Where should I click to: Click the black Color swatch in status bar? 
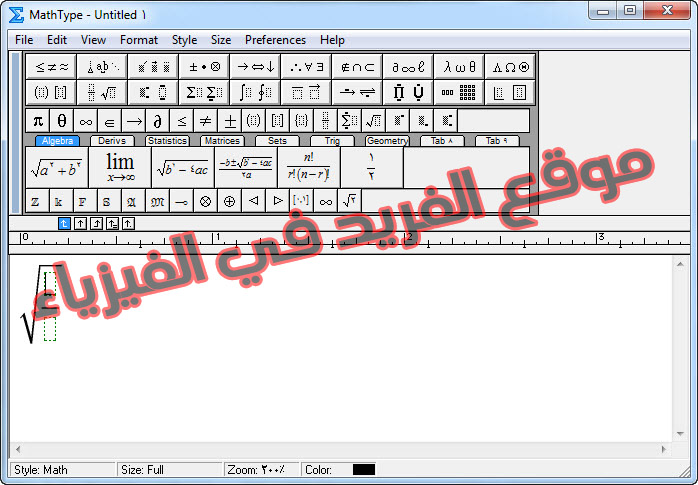364,469
